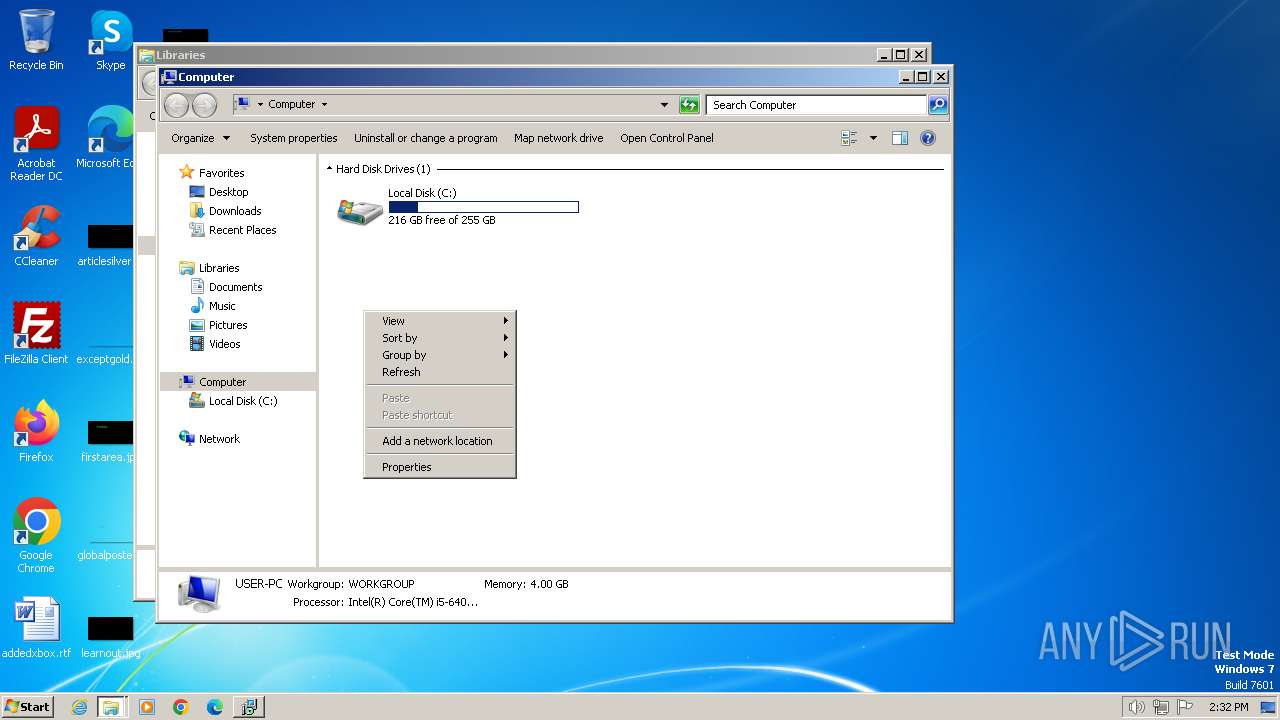Open Internet Explorer from the taskbar
1280x720 pixels.
(x=80, y=707)
